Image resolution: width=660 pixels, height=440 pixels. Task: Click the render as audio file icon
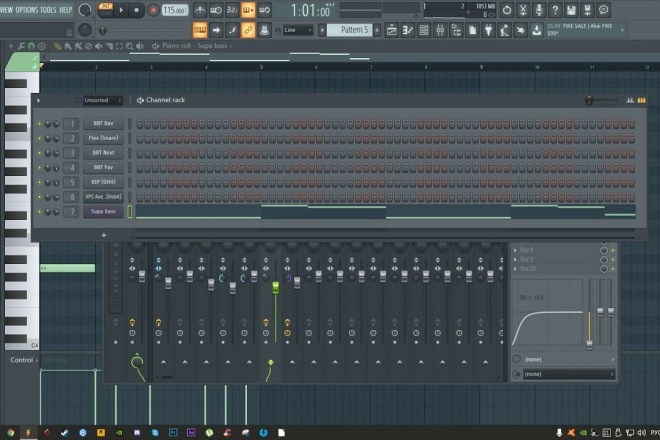587,10
